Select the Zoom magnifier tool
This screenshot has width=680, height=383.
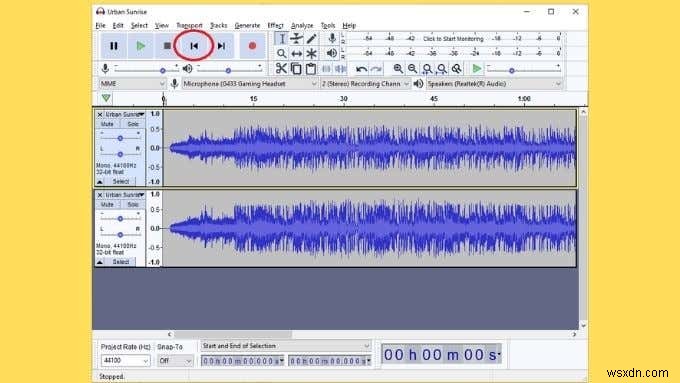(281, 53)
